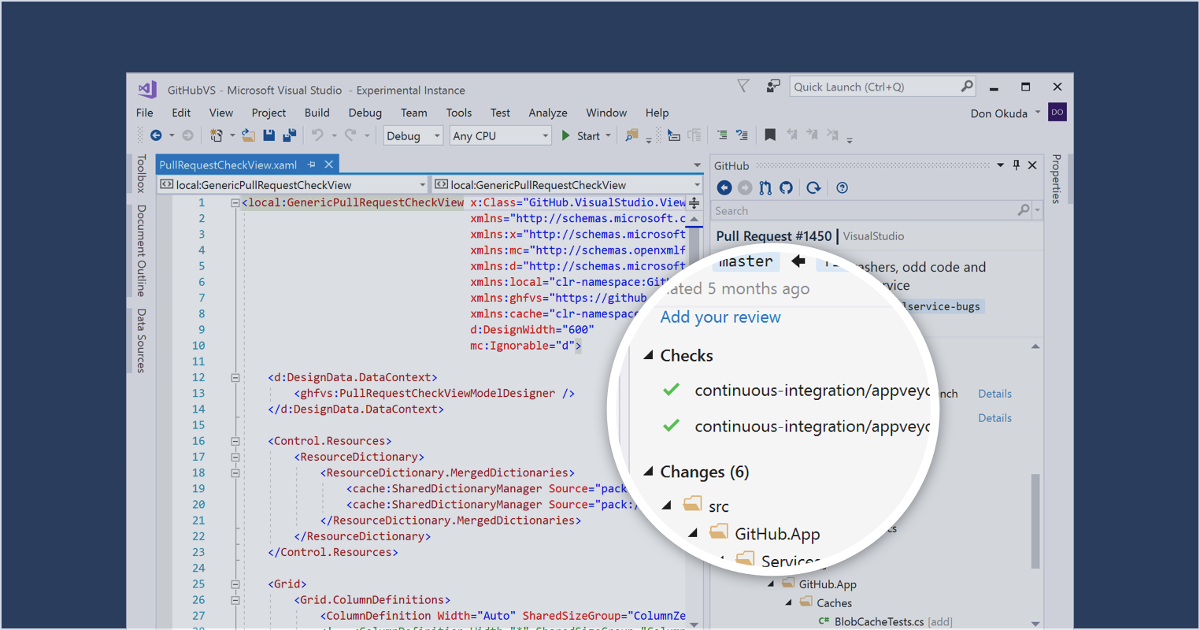1200x630 pixels.
Task: Toggle pin on PullRequestCheckView.xaml tab
Action: click(x=312, y=165)
